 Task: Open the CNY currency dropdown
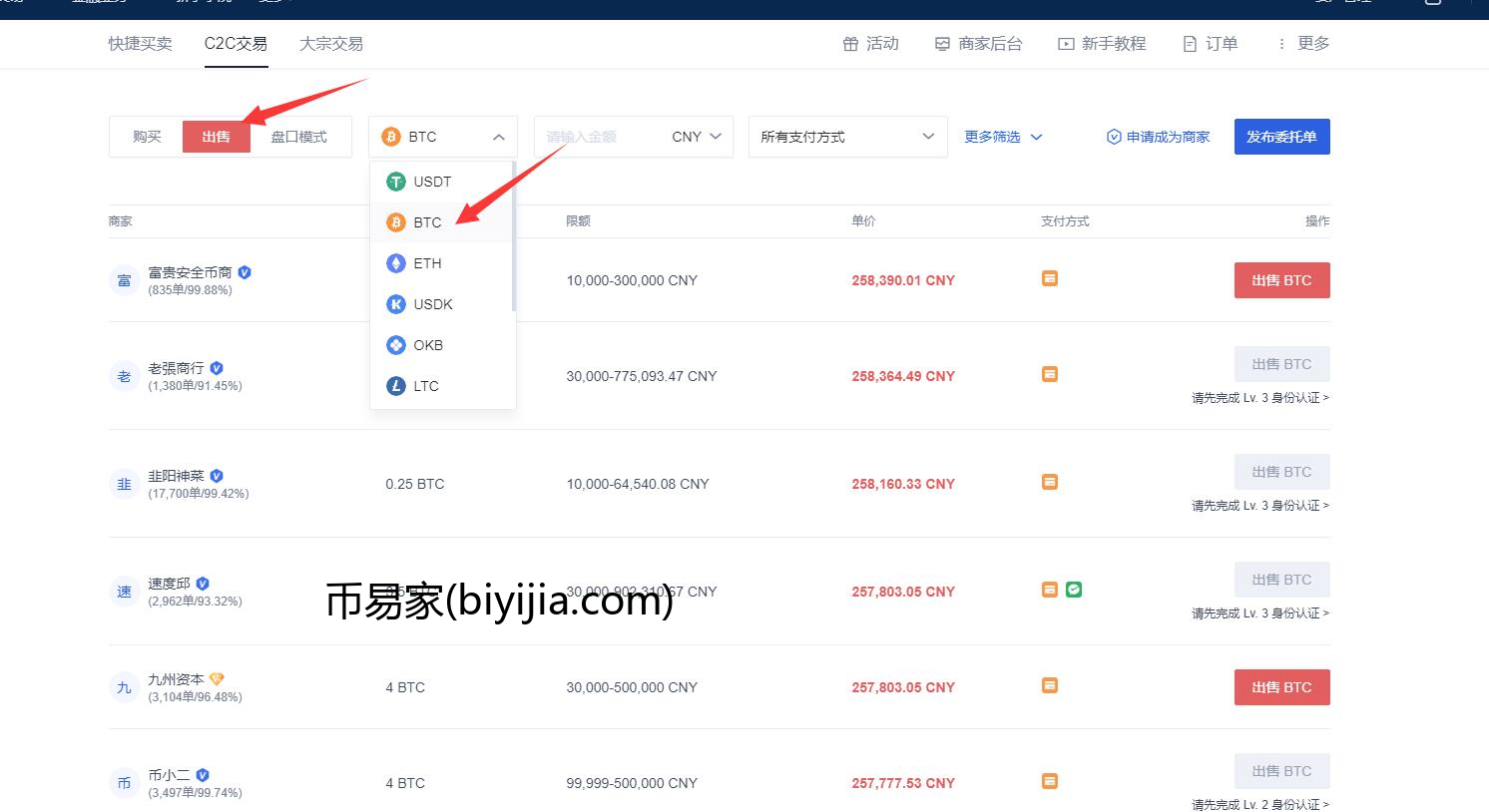[697, 137]
